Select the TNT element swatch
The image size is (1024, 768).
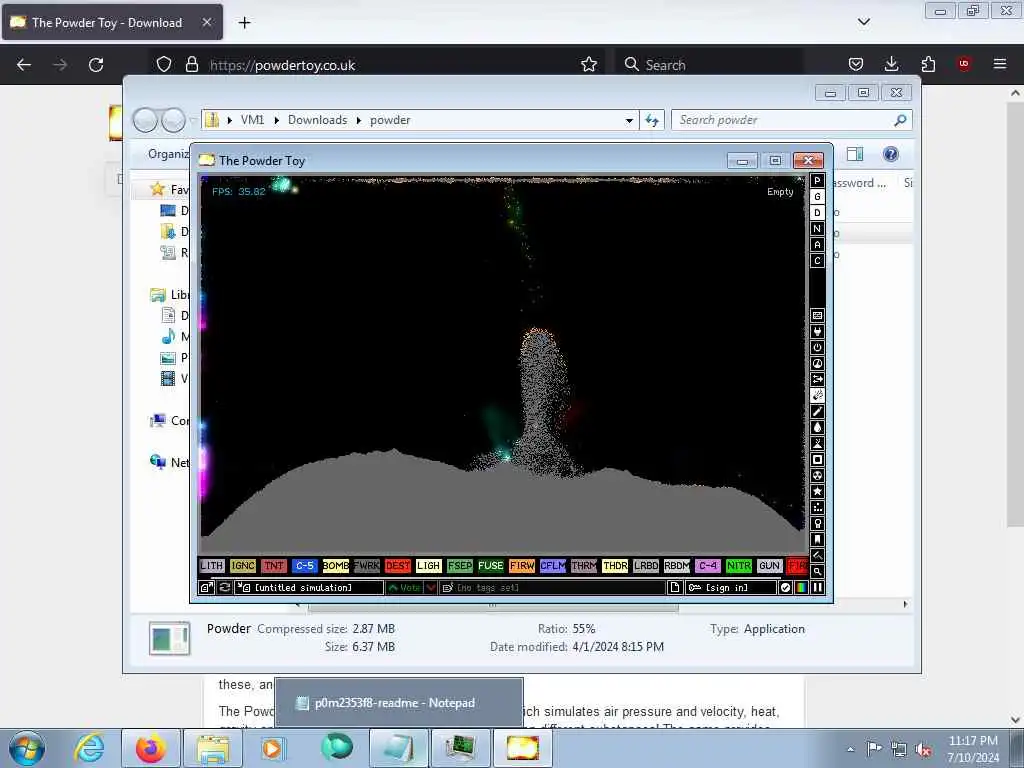tap(274, 566)
